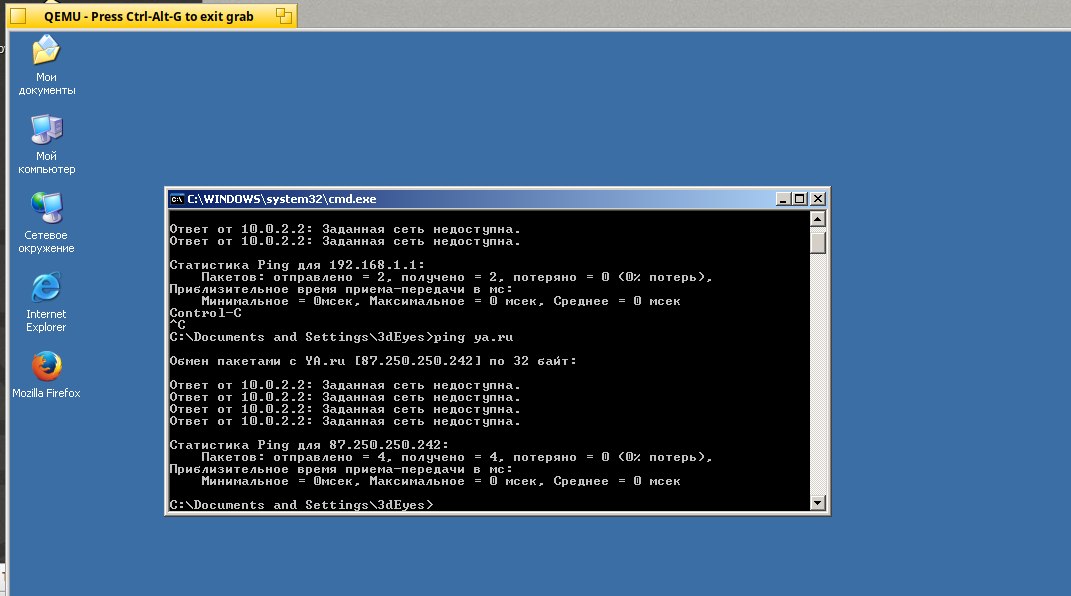1071x596 pixels.
Task: Click the cmd vertical scrollbar thumb
Action: [818, 242]
